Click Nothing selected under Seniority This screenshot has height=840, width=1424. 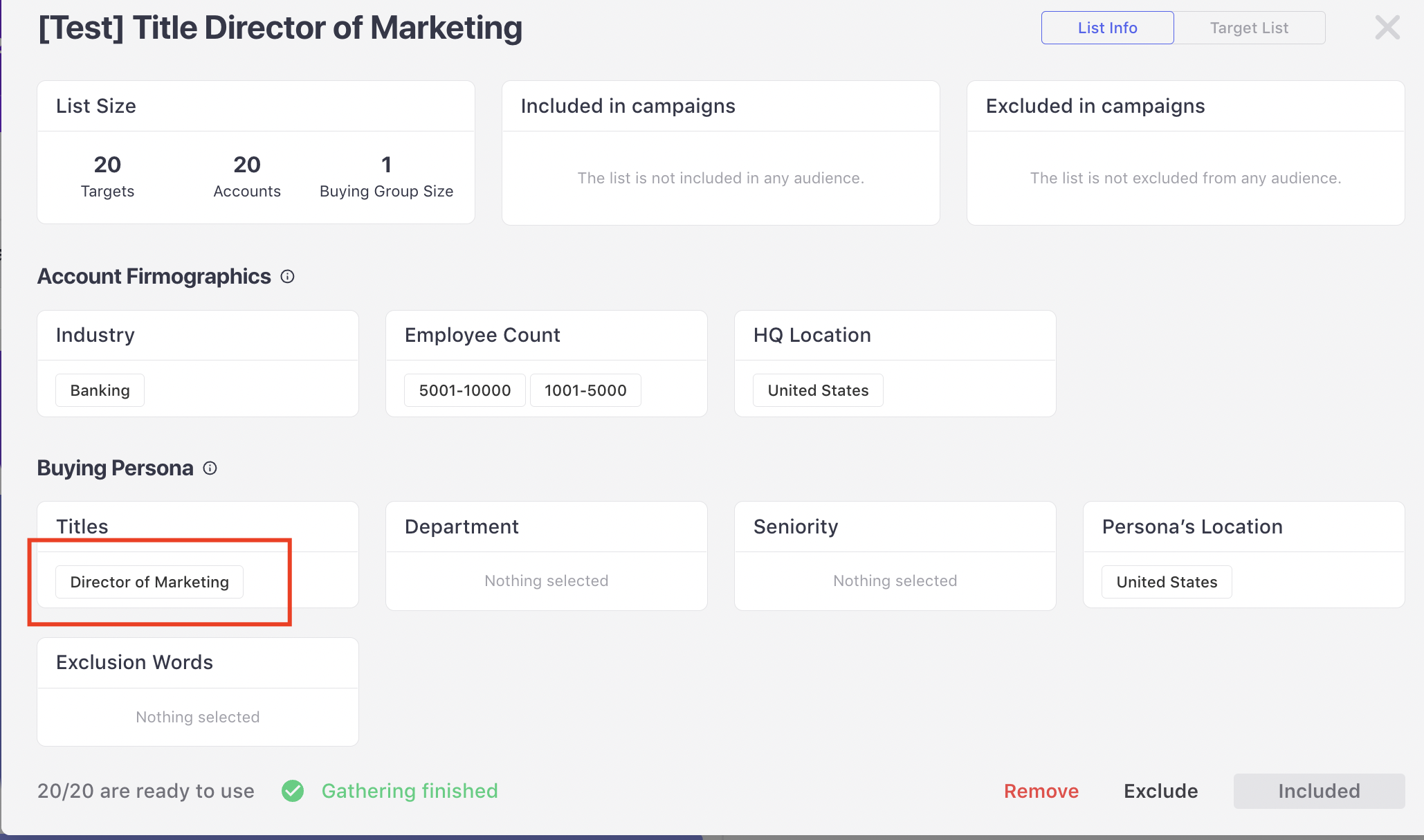coord(895,581)
